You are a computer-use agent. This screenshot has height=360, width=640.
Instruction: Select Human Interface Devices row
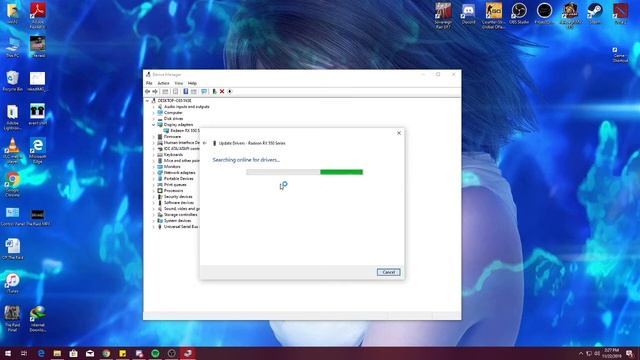pos(182,142)
